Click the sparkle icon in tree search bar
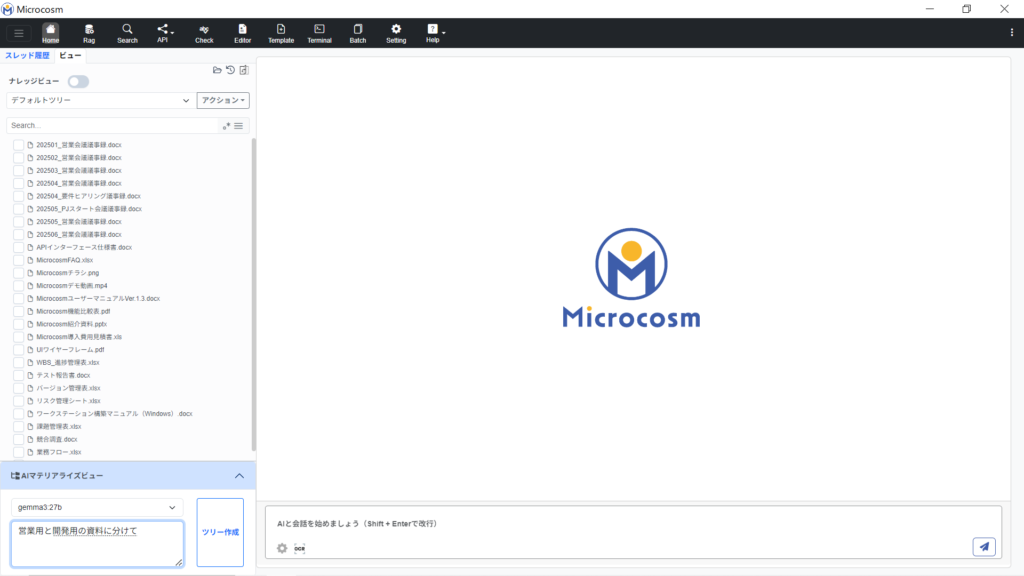Image resolution: width=1024 pixels, height=576 pixels. [227, 125]
